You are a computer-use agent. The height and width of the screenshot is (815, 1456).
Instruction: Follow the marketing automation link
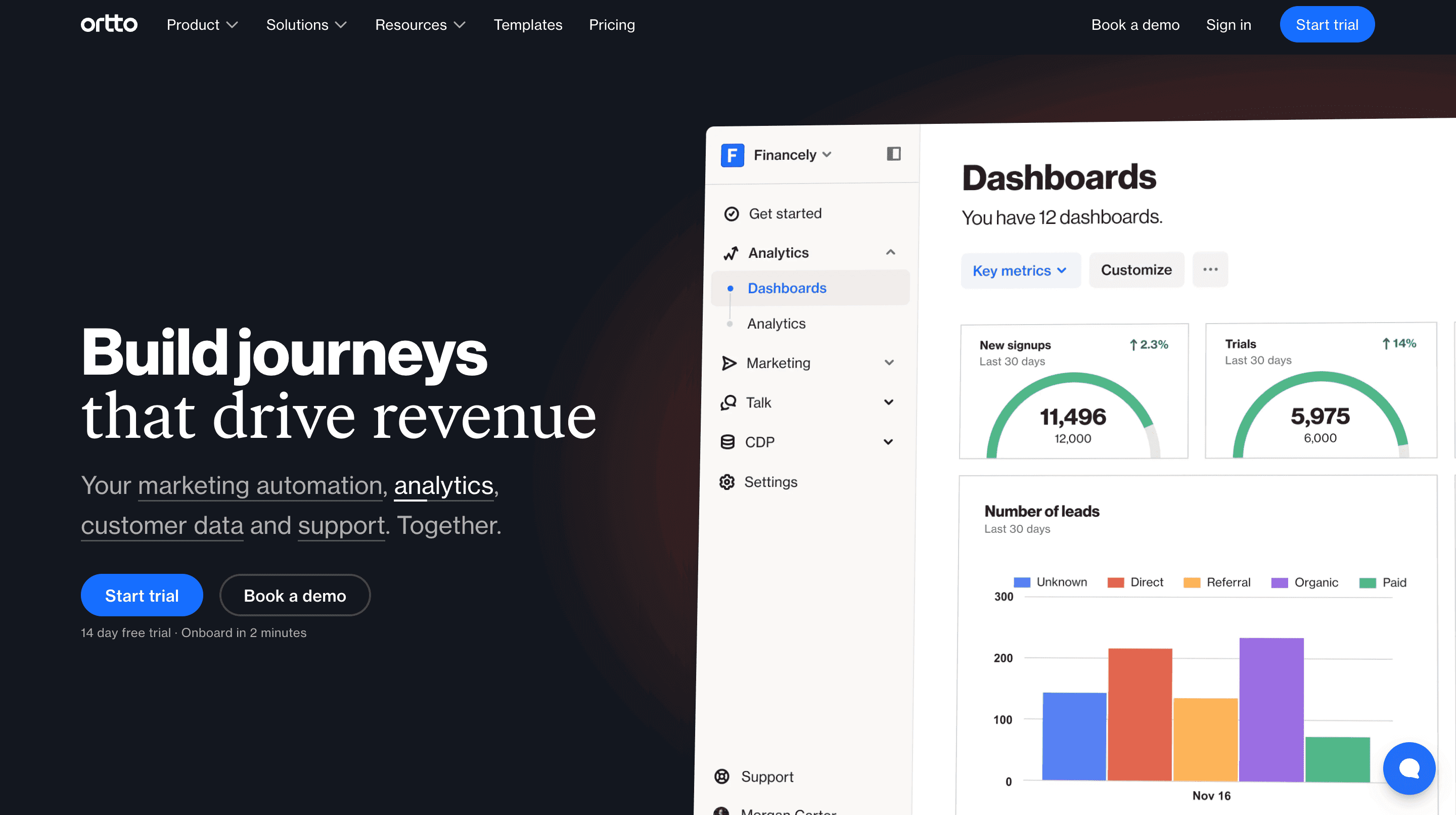pyautogui.click(x=260, y=485)
